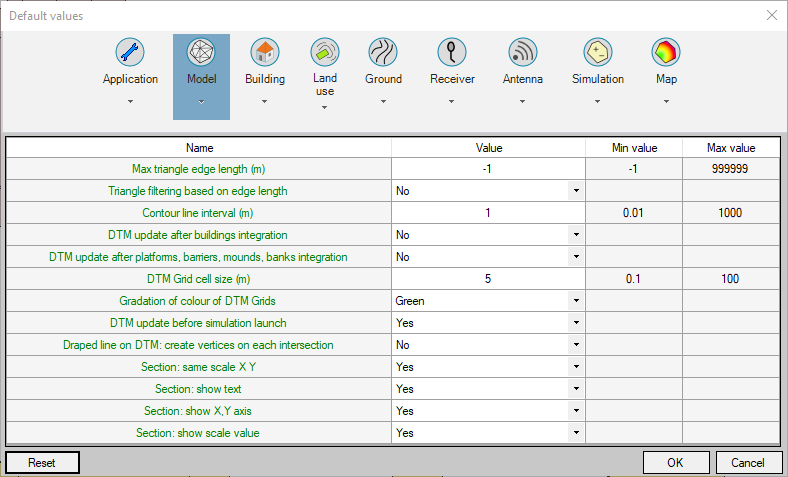Expand the arrow under Application
This screenshot has height=477, width=788.
pos(130,102)
